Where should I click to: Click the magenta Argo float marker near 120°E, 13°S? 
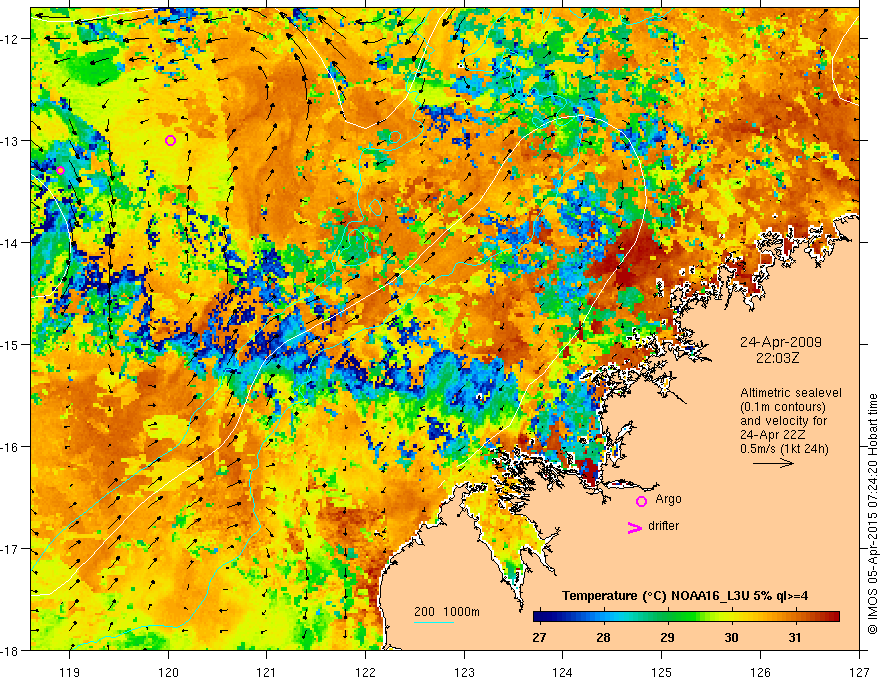point(171,140)
